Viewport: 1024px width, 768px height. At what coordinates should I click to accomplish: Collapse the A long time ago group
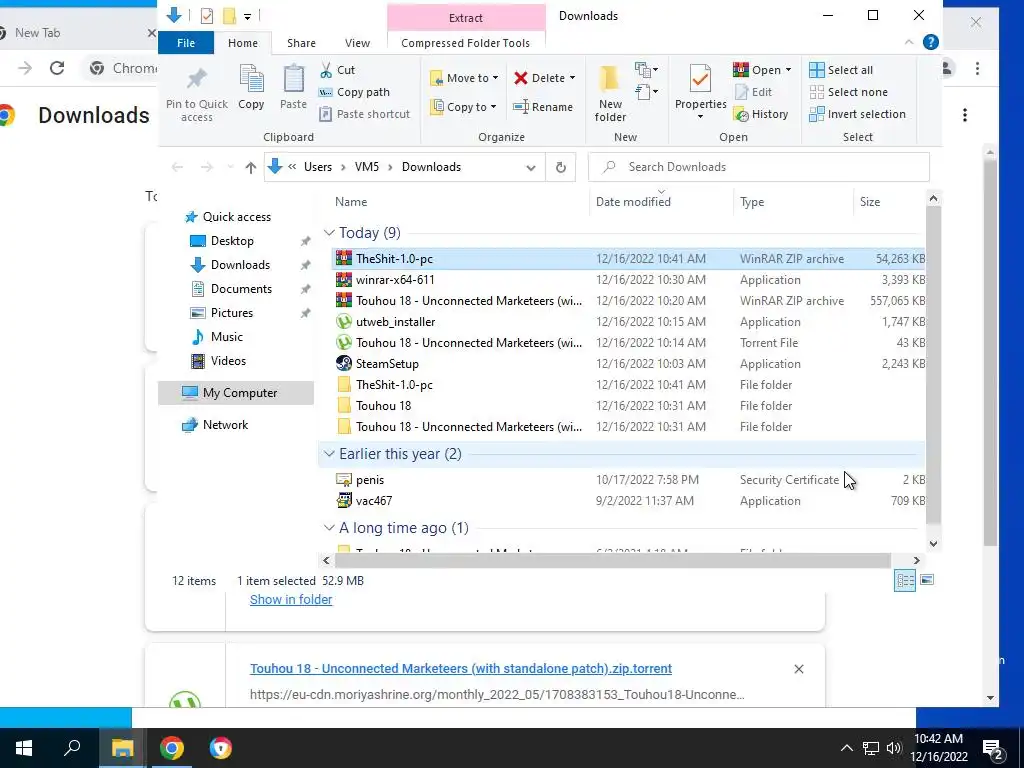pyautogui.click(x=329, y=528)
